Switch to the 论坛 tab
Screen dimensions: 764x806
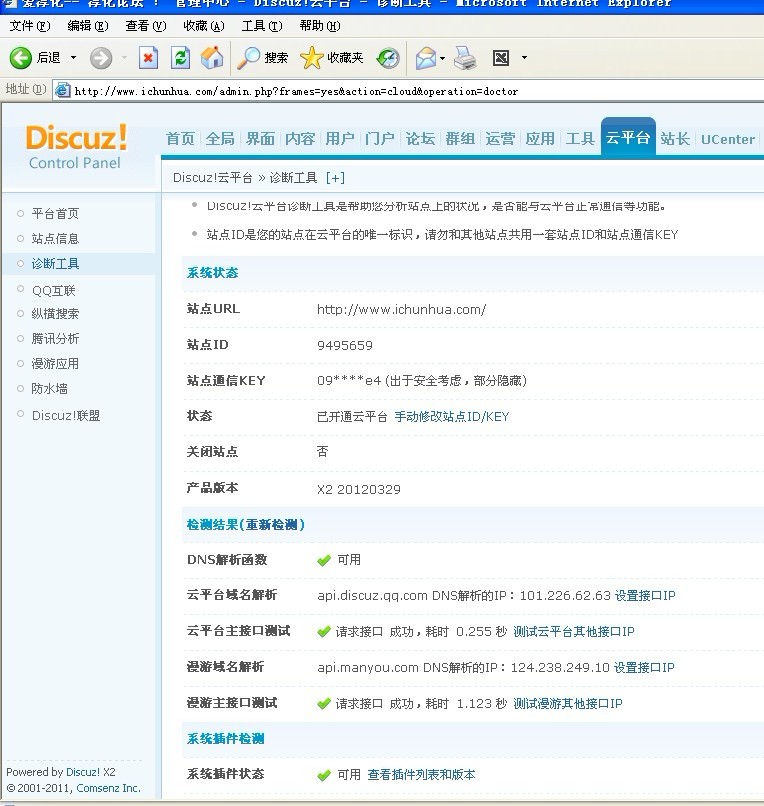pyautogui.click(x=420, y=138)
